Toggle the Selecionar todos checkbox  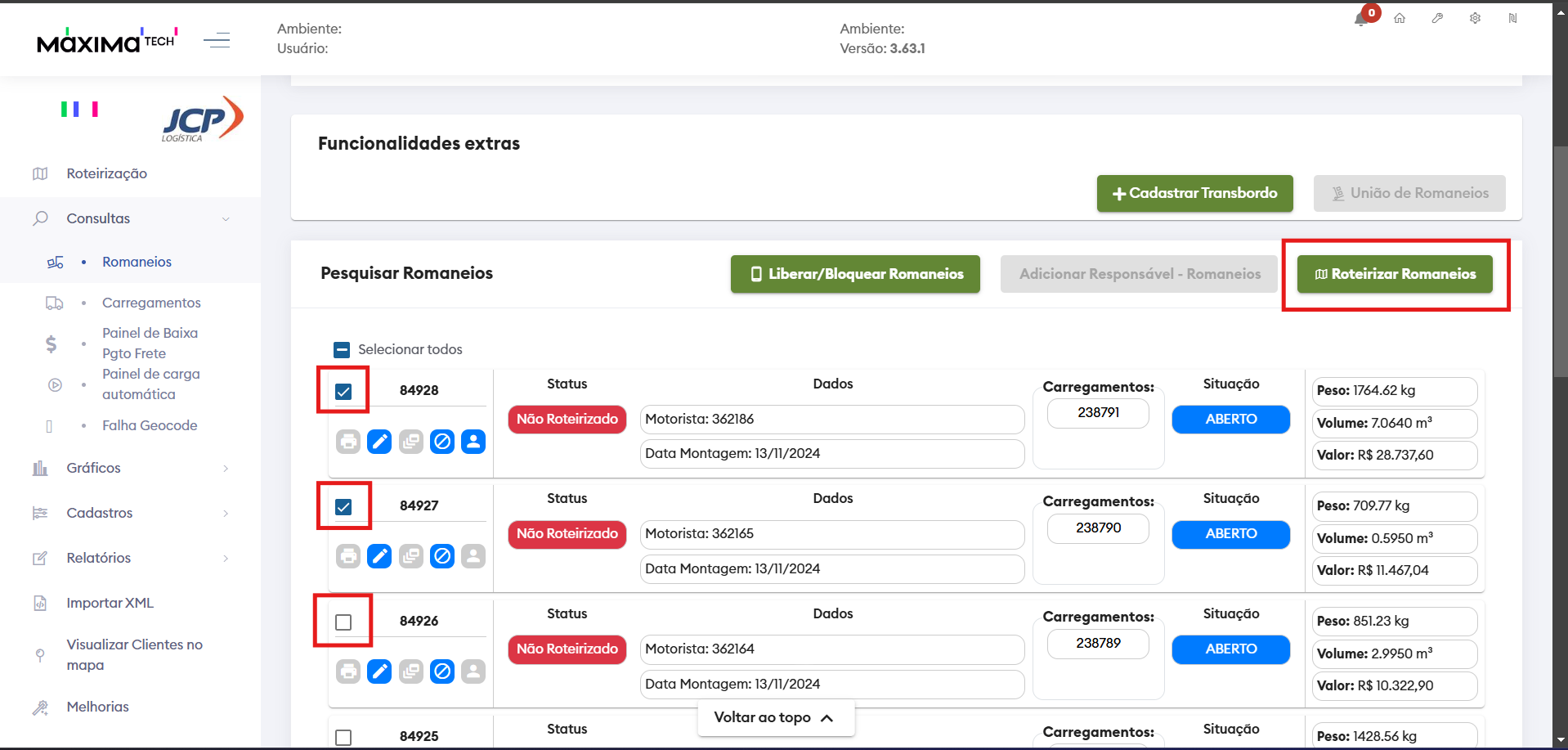[x=342, y=350]
